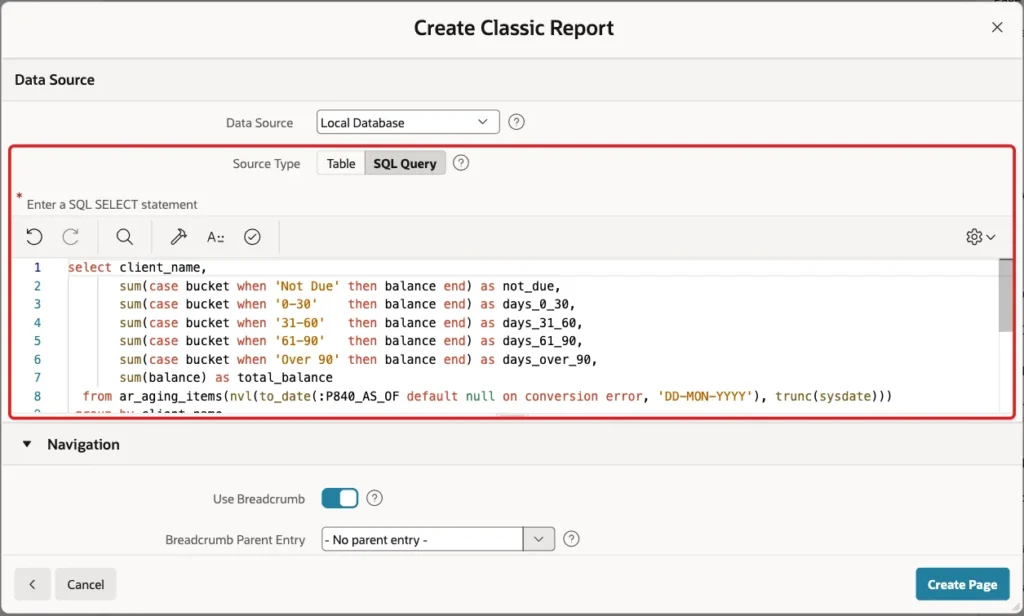Validate SQL with the checkmark icon

coord(252,236)
